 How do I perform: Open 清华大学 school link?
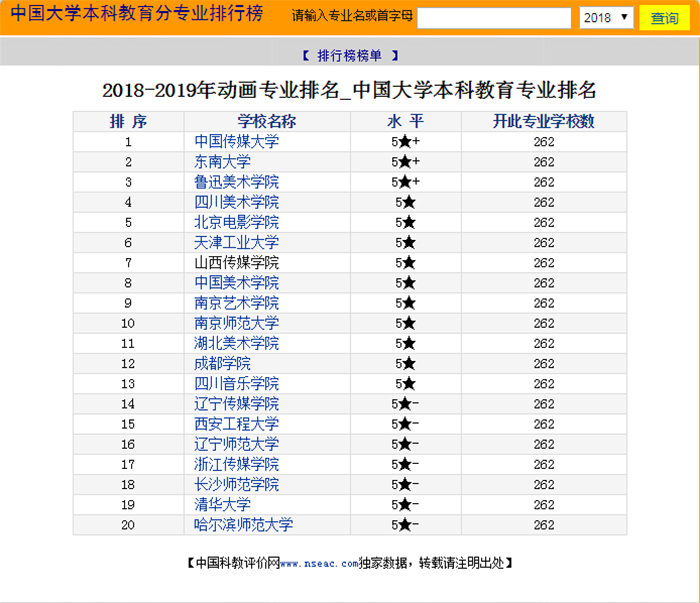point(222,505)
